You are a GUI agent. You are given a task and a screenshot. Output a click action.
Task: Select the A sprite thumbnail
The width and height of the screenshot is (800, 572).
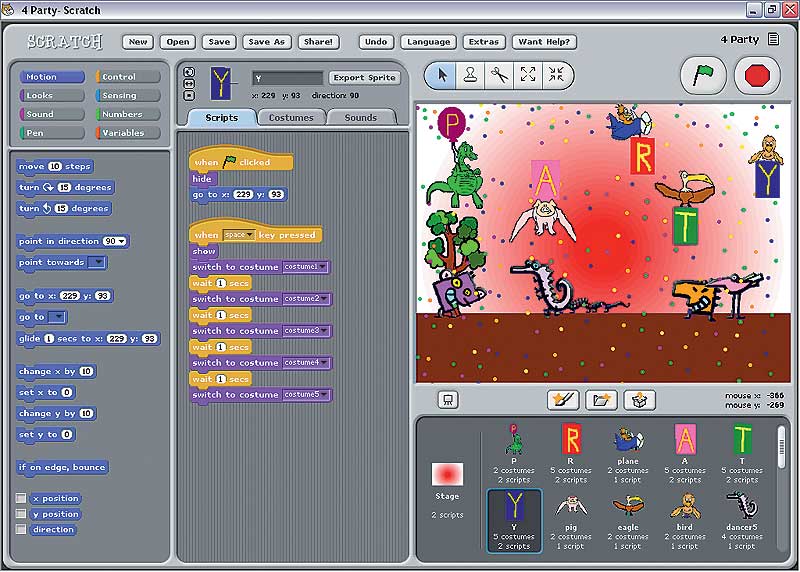tap(685, 454)
